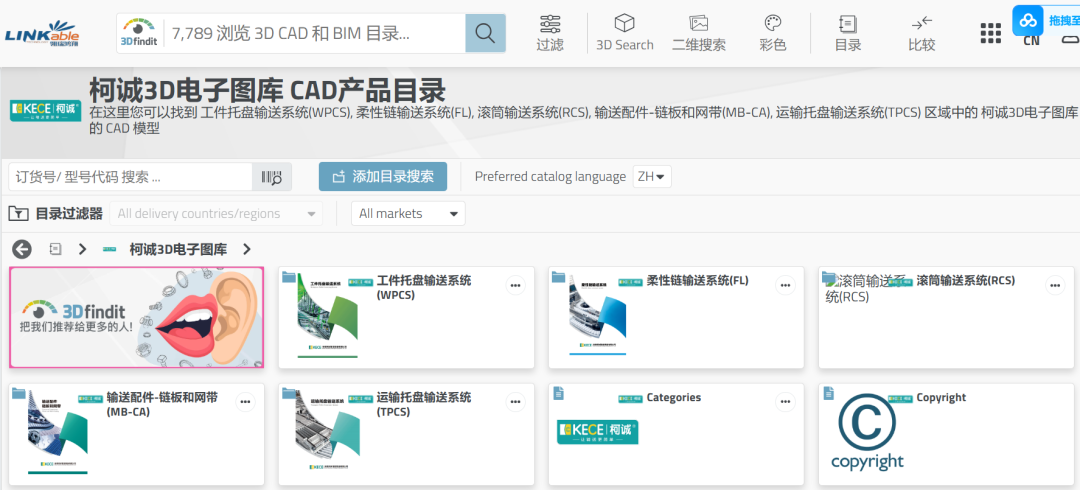Open the All delivery countries/regions dropdown
The width and height of the screenshot is (1080, 490).
pyautogui.click(x=218, y=214)
